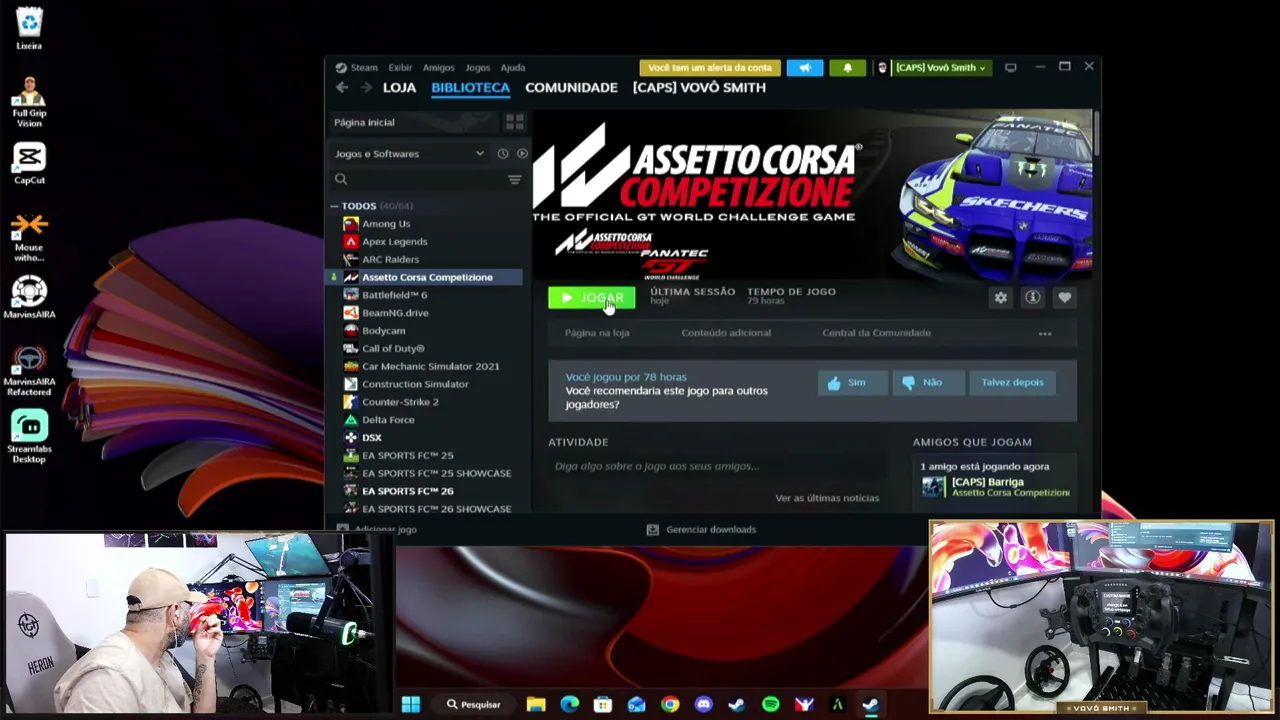Image resolution: width=1280 pixels, height=720 pixels.
Task: Open the library advanced filter icon
Action: pos(514,179)
